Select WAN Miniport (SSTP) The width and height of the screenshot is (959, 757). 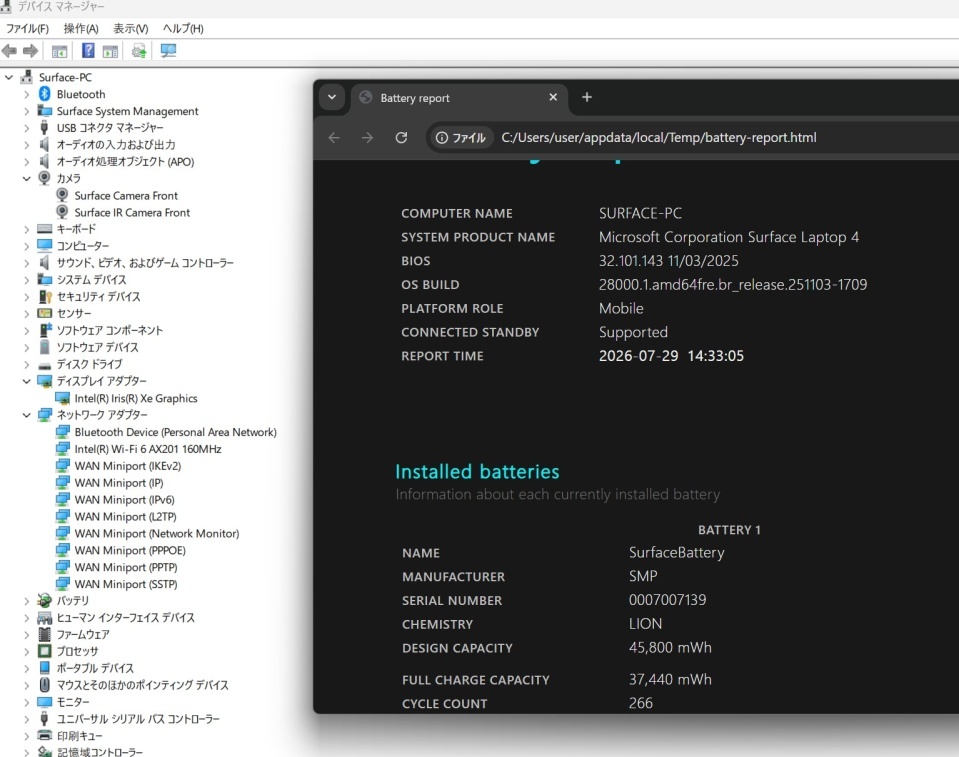126,584
